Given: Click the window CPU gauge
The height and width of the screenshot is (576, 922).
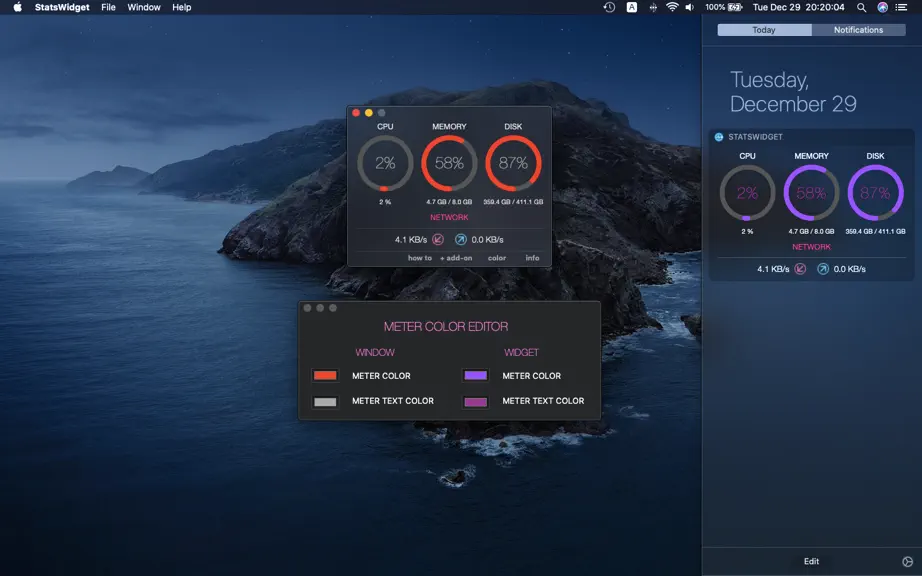Looking at the screenshot, I should [x=385, y=163].
